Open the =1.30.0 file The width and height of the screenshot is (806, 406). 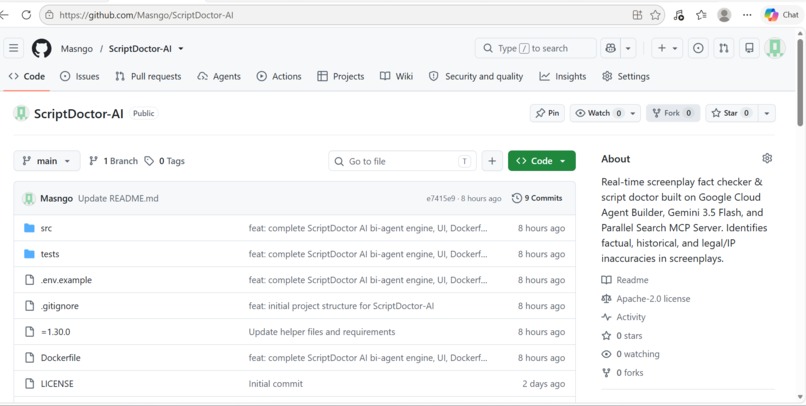56,332
